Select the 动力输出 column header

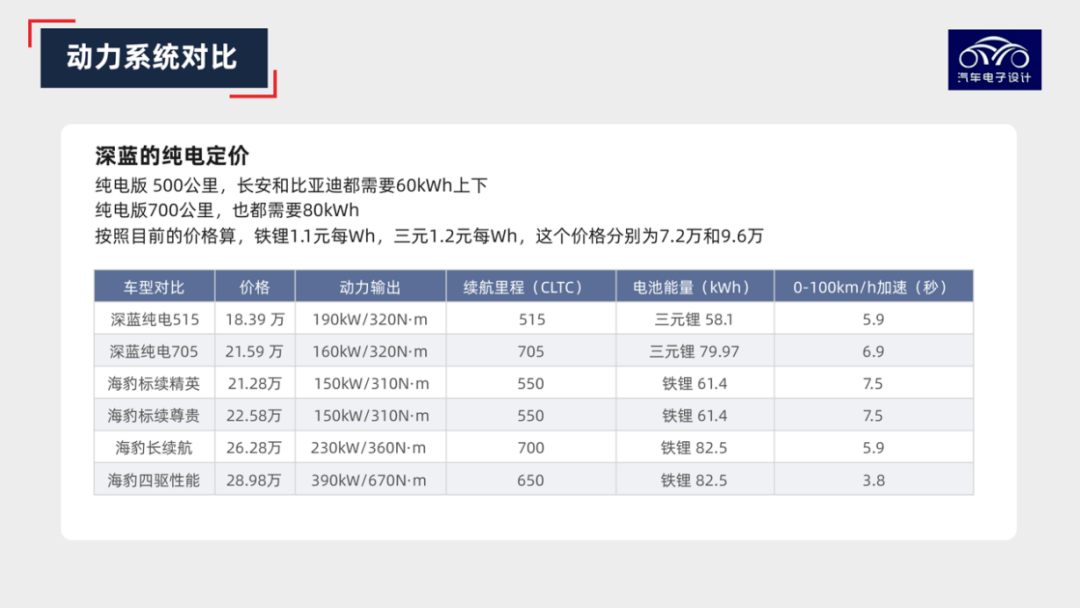click(371, 287)
